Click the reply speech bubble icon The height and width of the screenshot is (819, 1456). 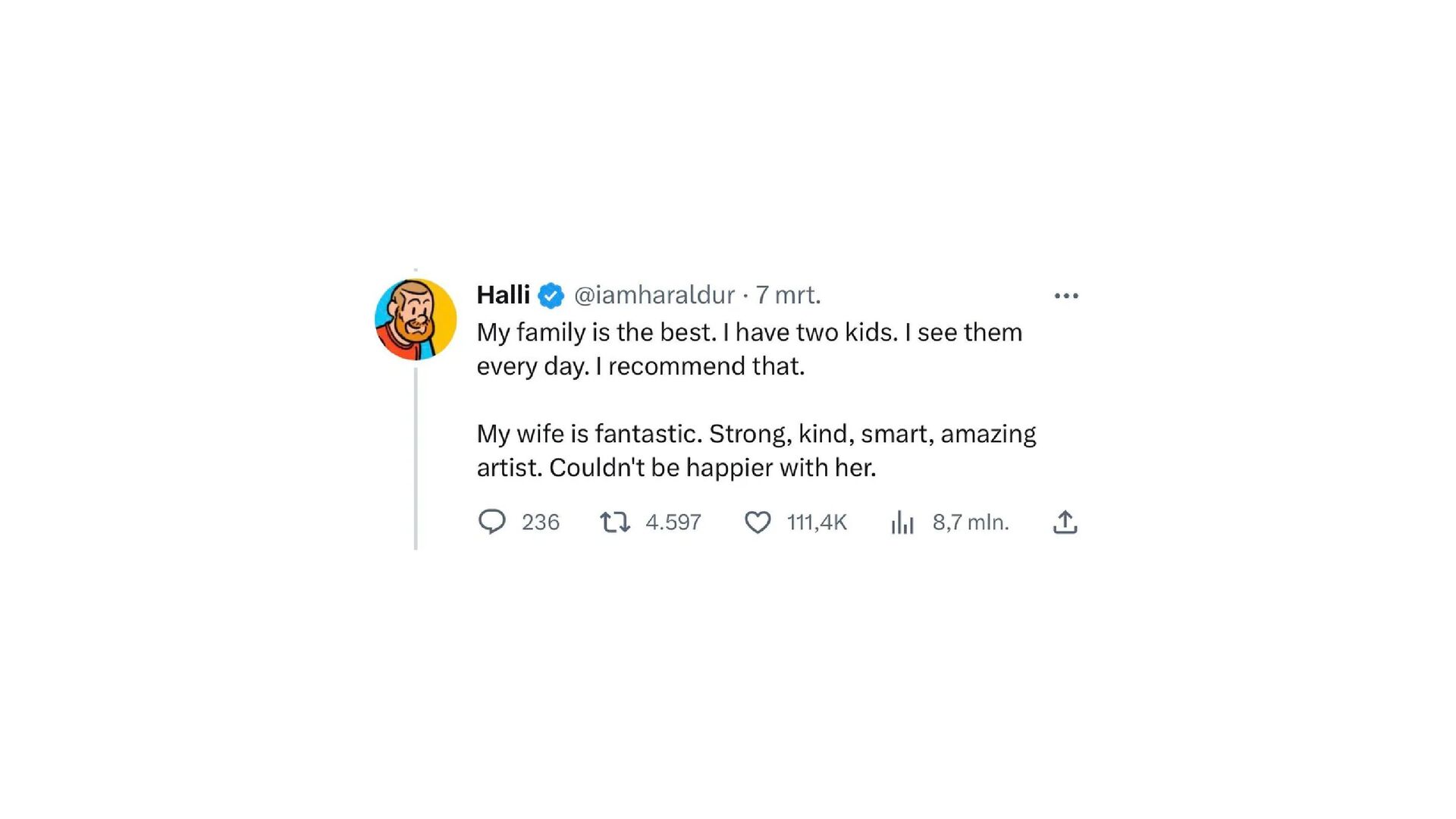click(492, 522)
